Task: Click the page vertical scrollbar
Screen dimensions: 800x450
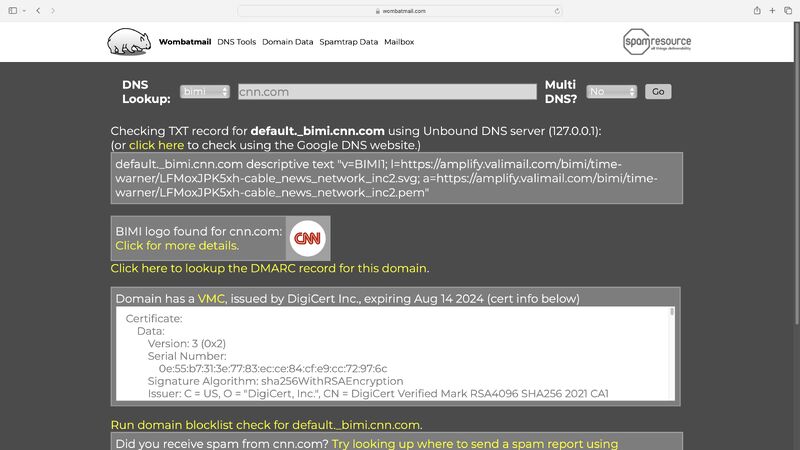Action: (796, 173)
